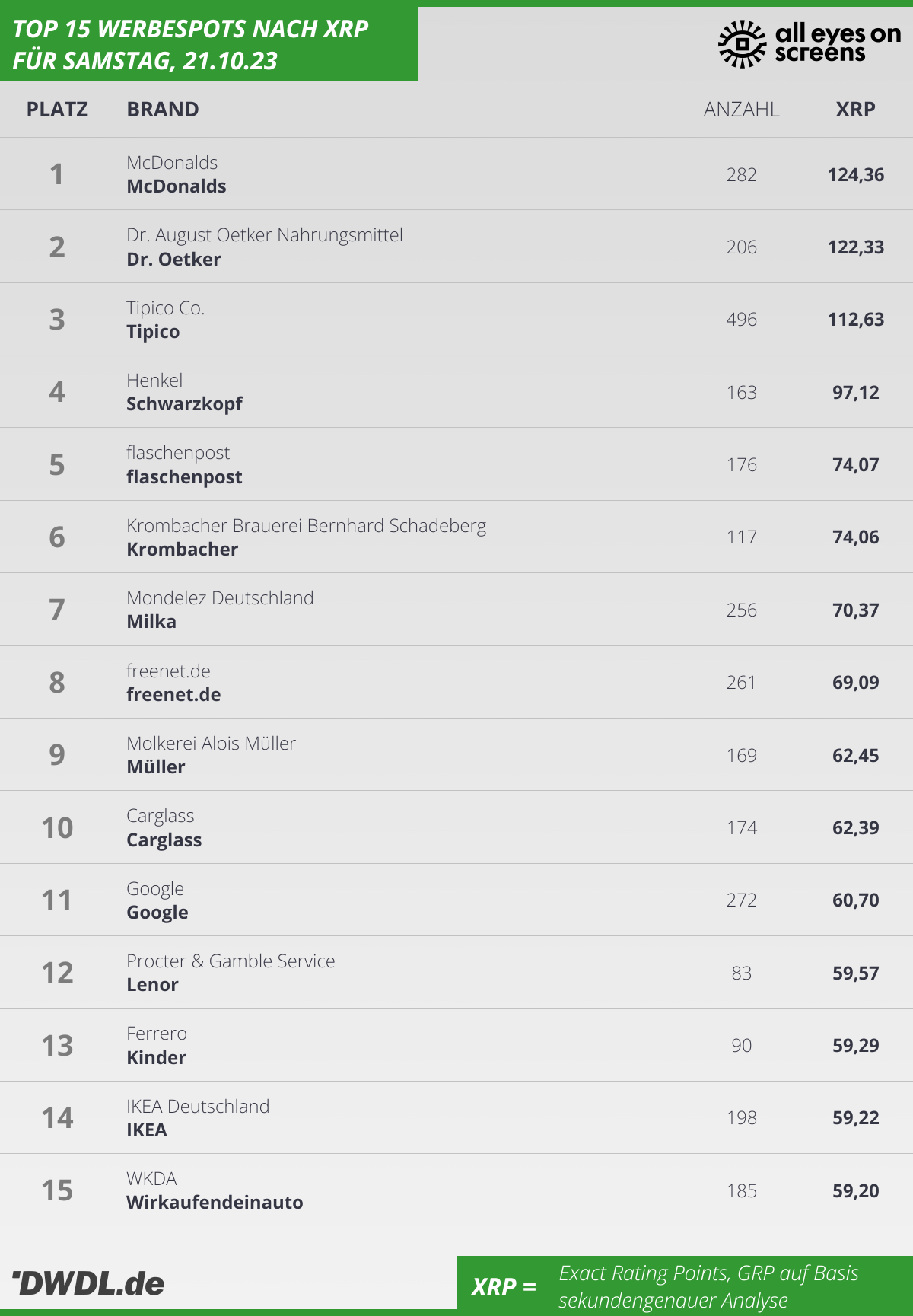Select the Dr. Oetker brand name
Image resolution: width=913 pixels, height=1316 pixels.
[x=173, y=260]
